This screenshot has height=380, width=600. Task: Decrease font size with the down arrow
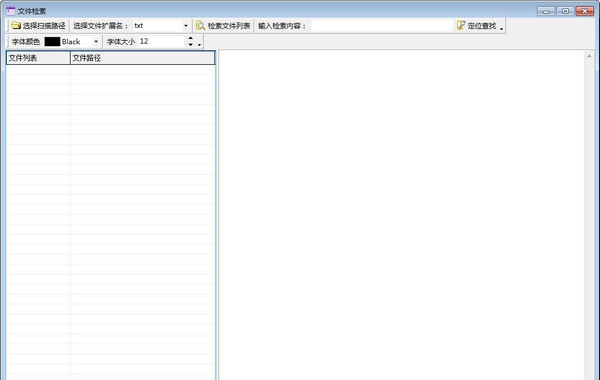191,44
